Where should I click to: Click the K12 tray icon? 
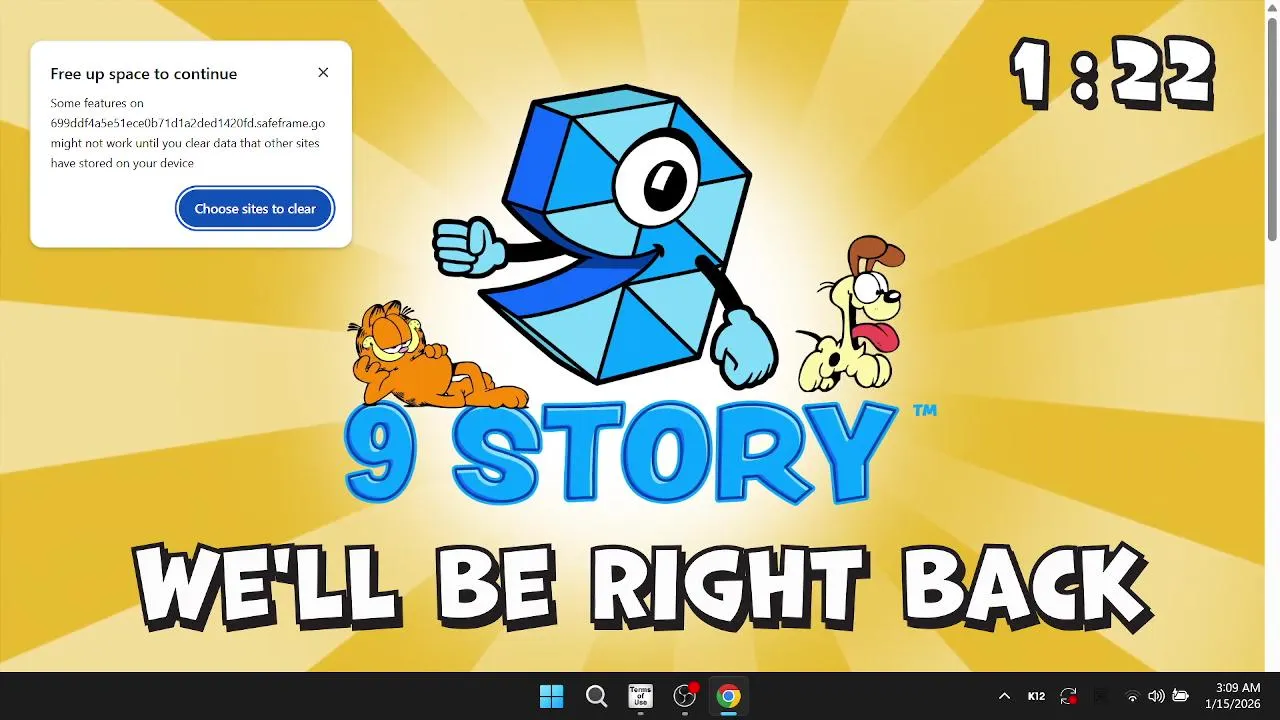pos(1037,696)
